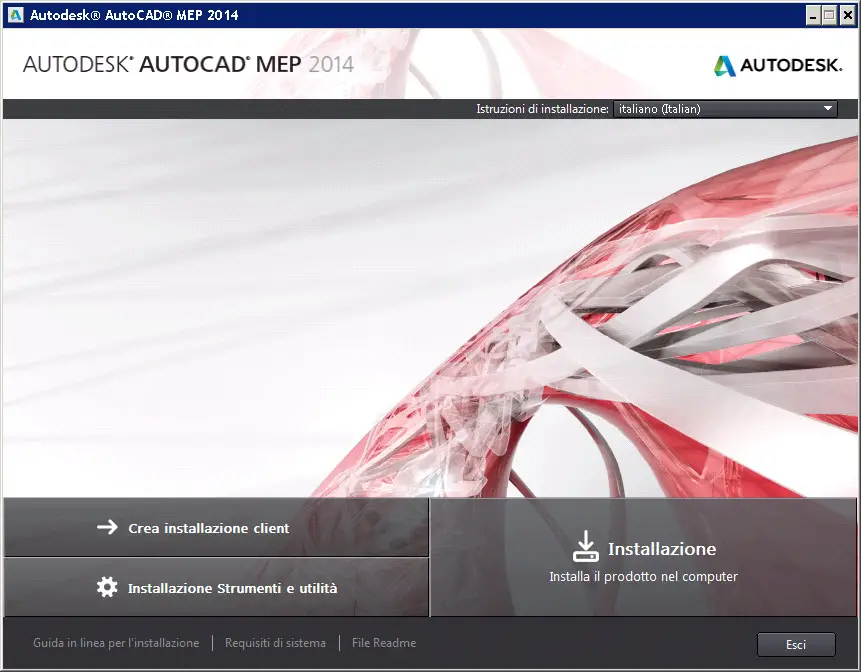
Task: Click the arrow icon beside Crea installazione client
Action: coord(107,527)
